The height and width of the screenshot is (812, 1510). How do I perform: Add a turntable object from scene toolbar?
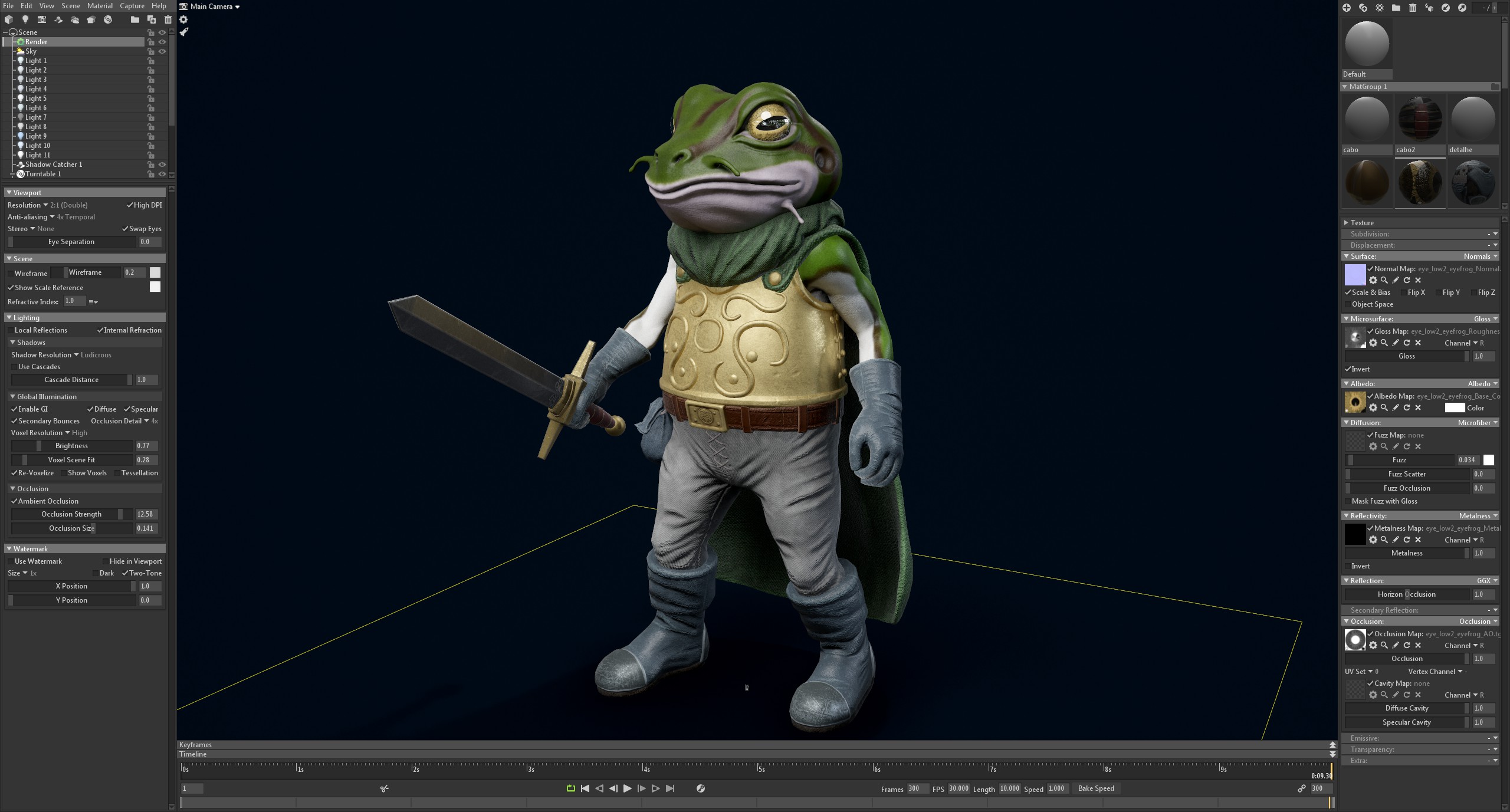click(108, 19)
